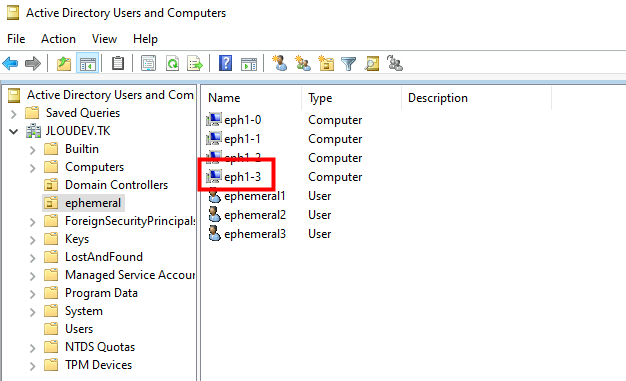Select the eph1-1 computer icon
Viewport: 626px width, 381px height.
(214, 139)
